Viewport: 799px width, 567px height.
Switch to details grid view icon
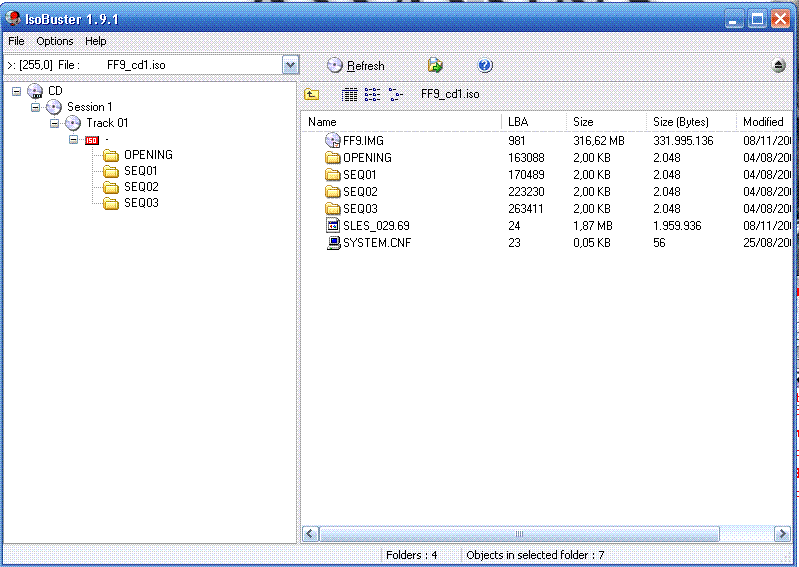pos(350,94)
